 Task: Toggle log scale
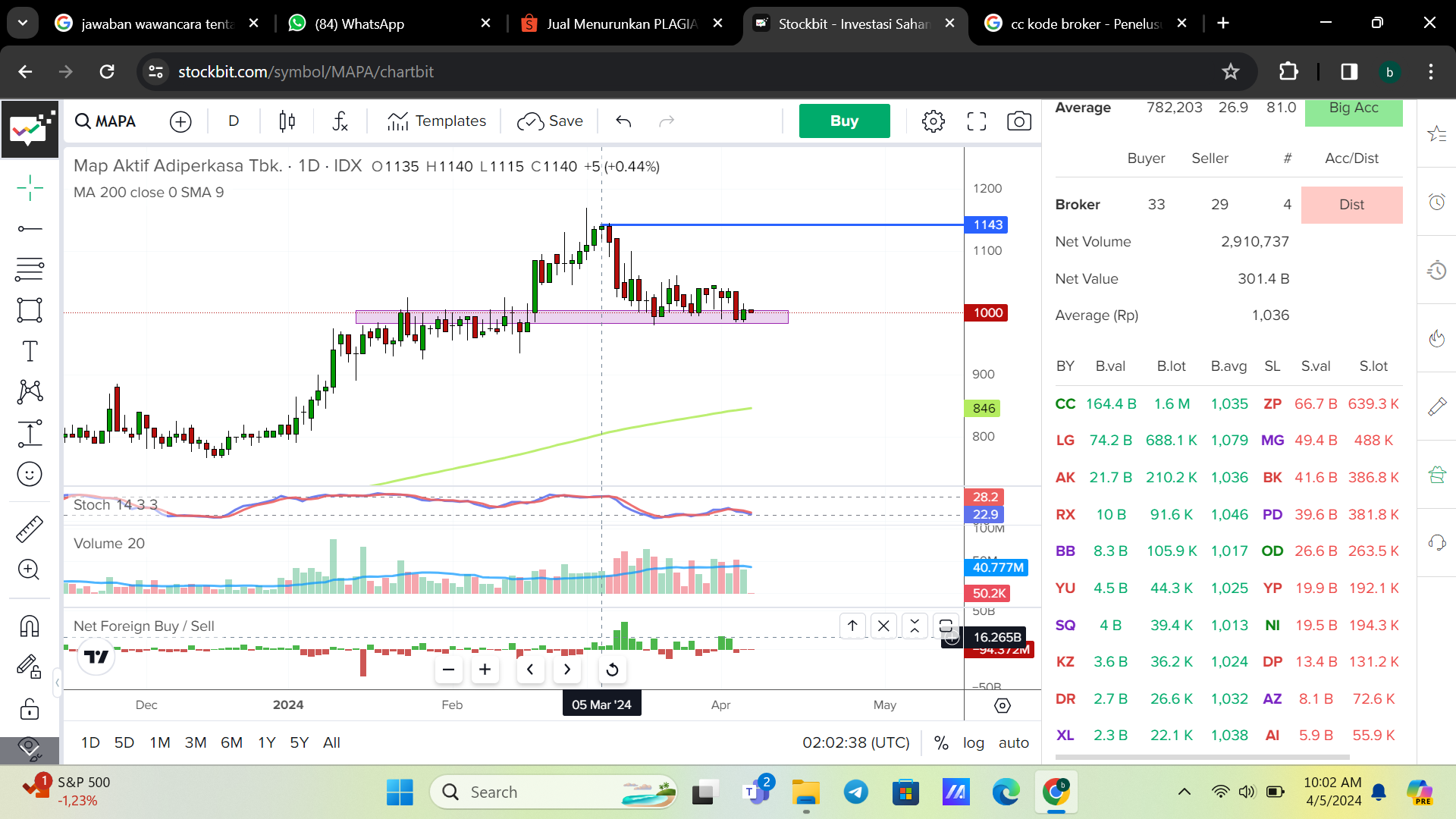(x=974, y=742)
